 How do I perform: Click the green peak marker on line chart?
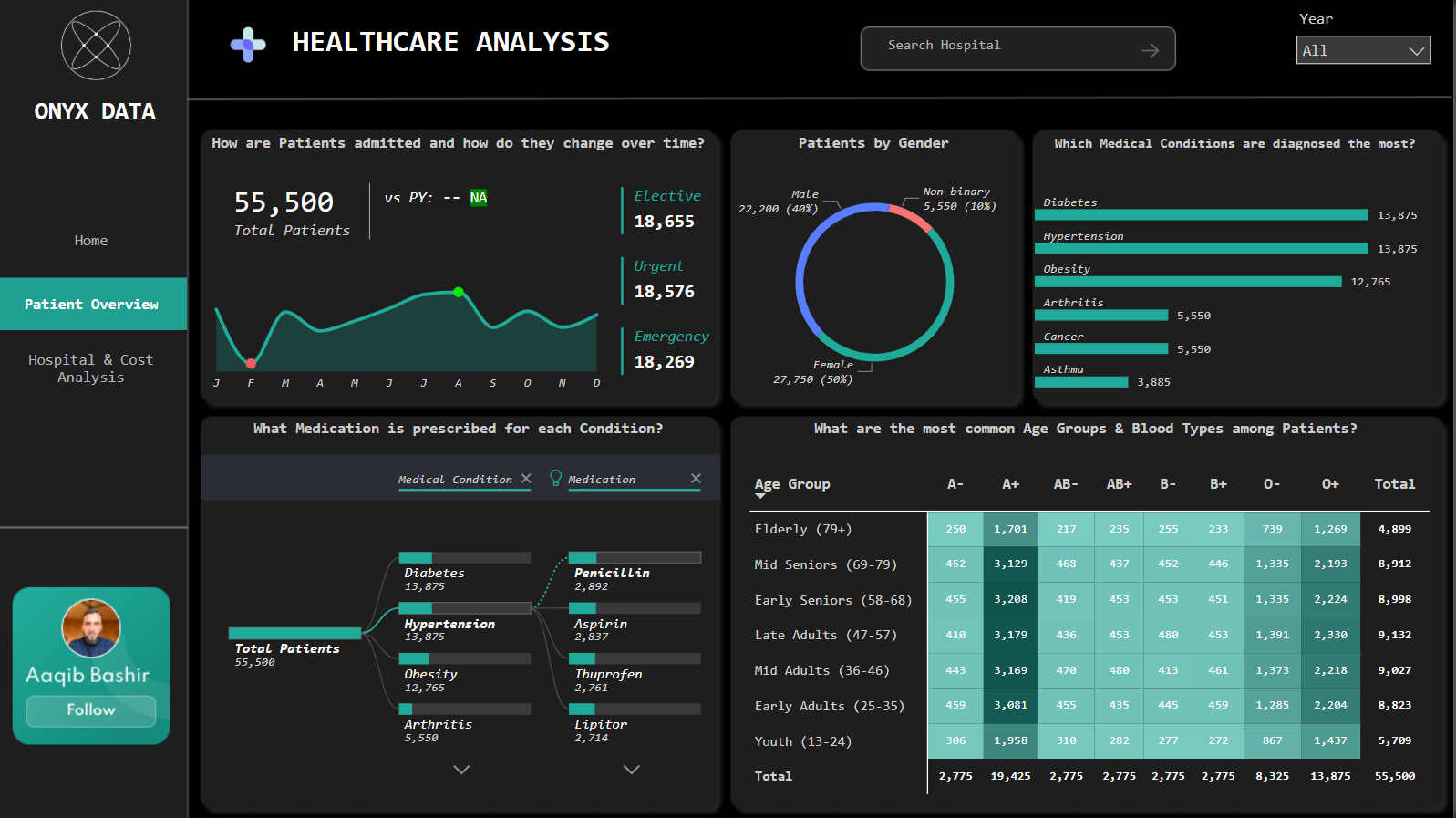click(459, 292)
